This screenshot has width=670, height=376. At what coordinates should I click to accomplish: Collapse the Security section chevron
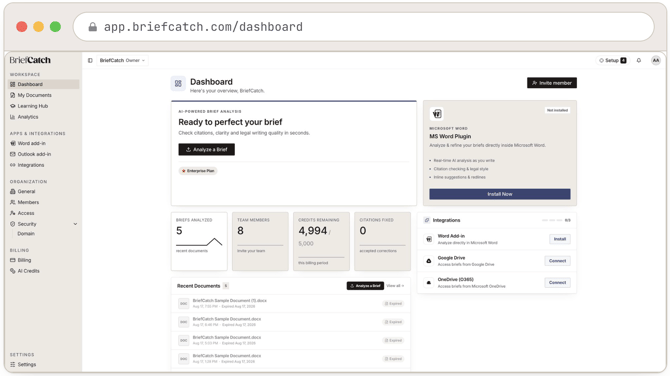tap(75, 224)
